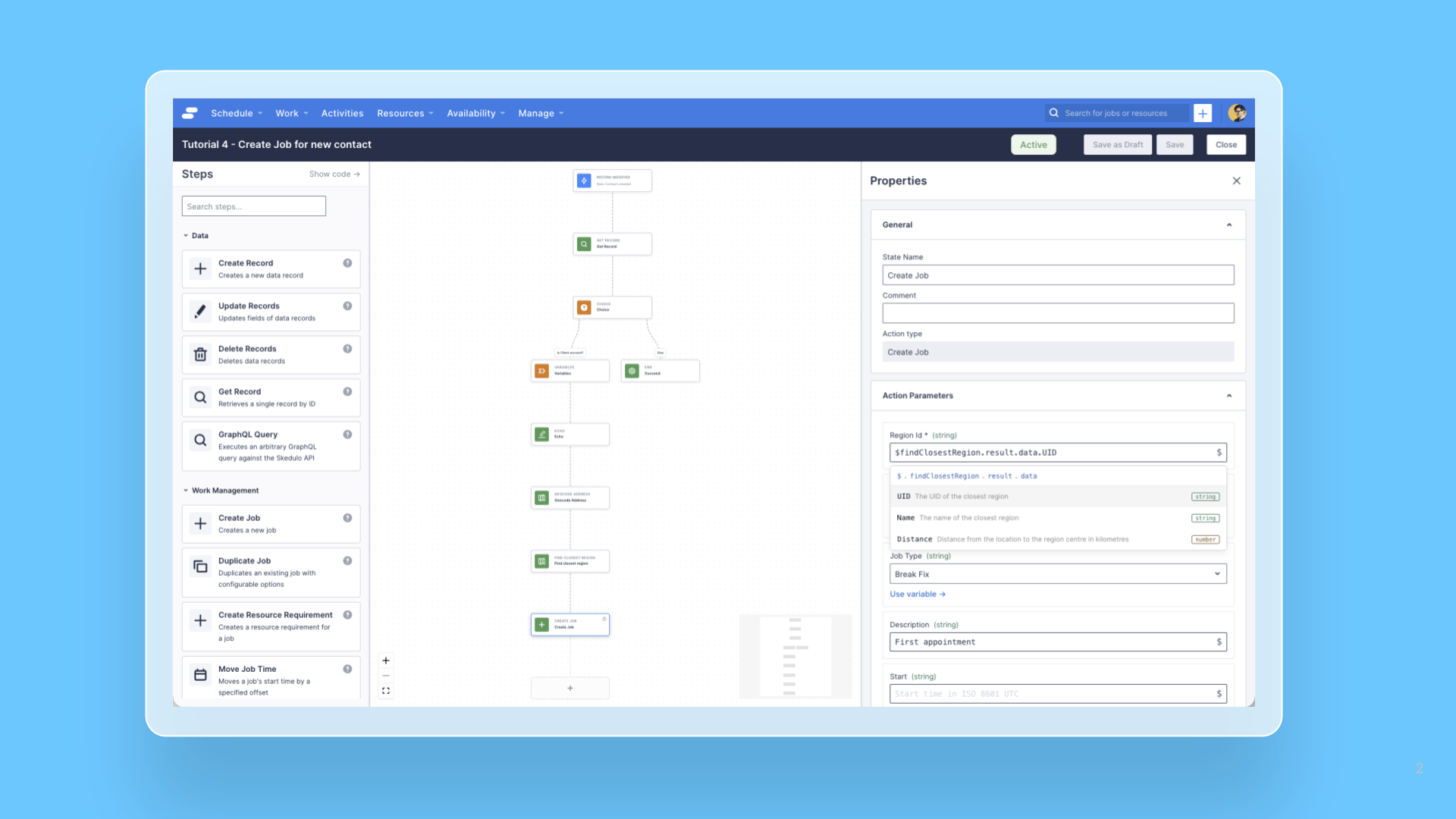Click the Use variable link

pos(918,595)
